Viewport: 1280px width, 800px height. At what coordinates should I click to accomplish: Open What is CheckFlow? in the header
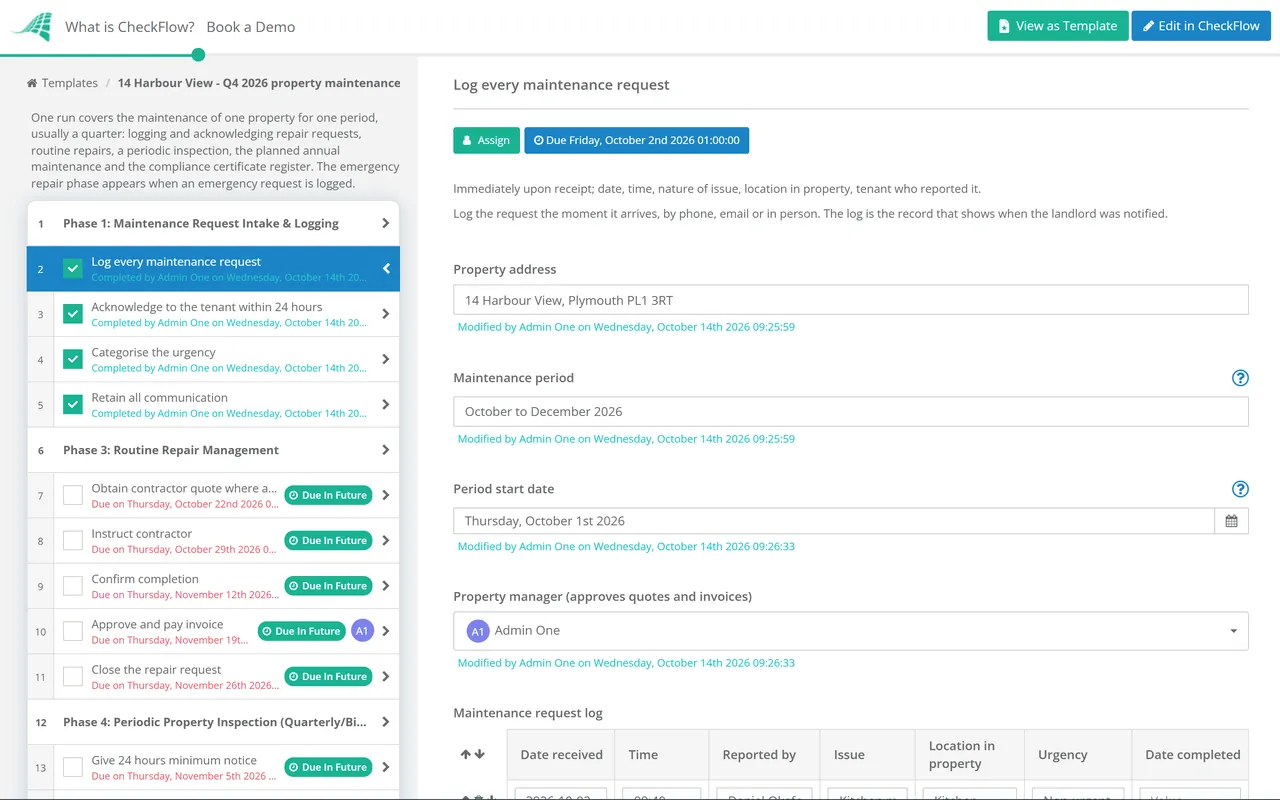click(x=130, y=27)
